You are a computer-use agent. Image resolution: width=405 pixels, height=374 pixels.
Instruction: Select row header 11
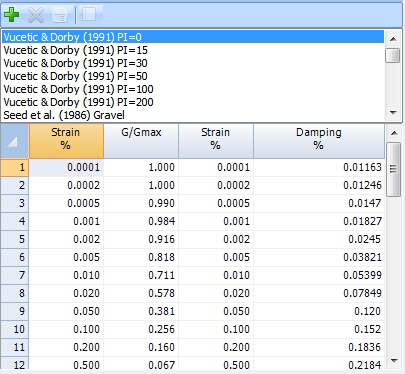click(14, 347)
